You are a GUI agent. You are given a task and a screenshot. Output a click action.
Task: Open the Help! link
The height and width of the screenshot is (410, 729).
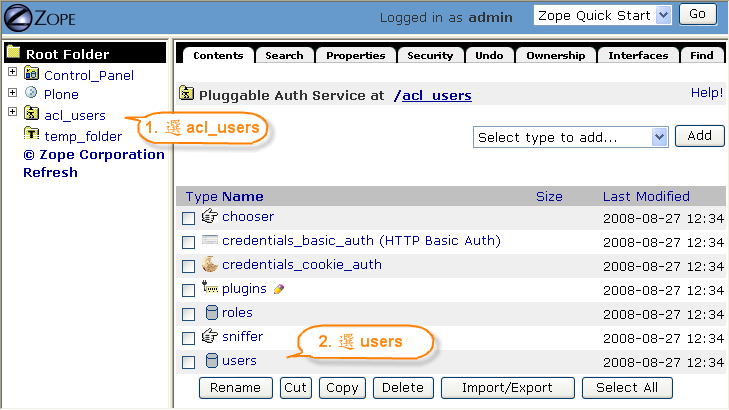(707, 93)
